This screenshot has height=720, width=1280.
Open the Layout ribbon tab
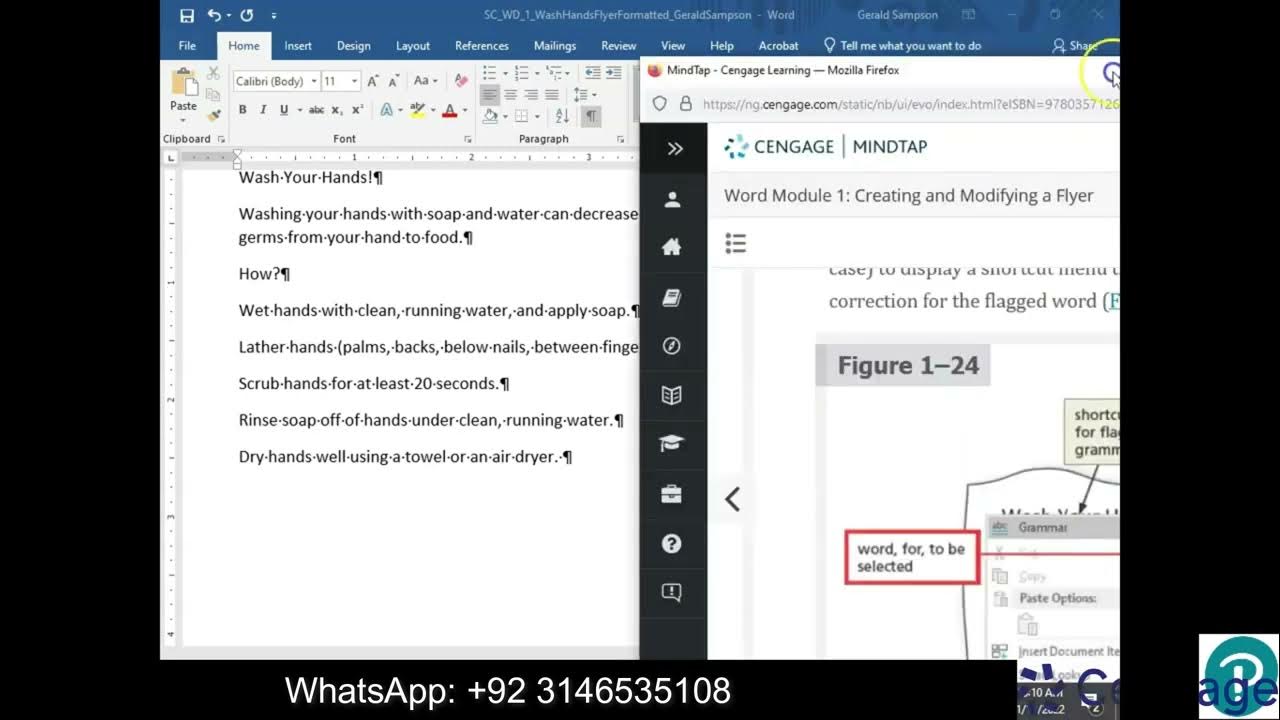pyautogui.click(x=413, y=46)
